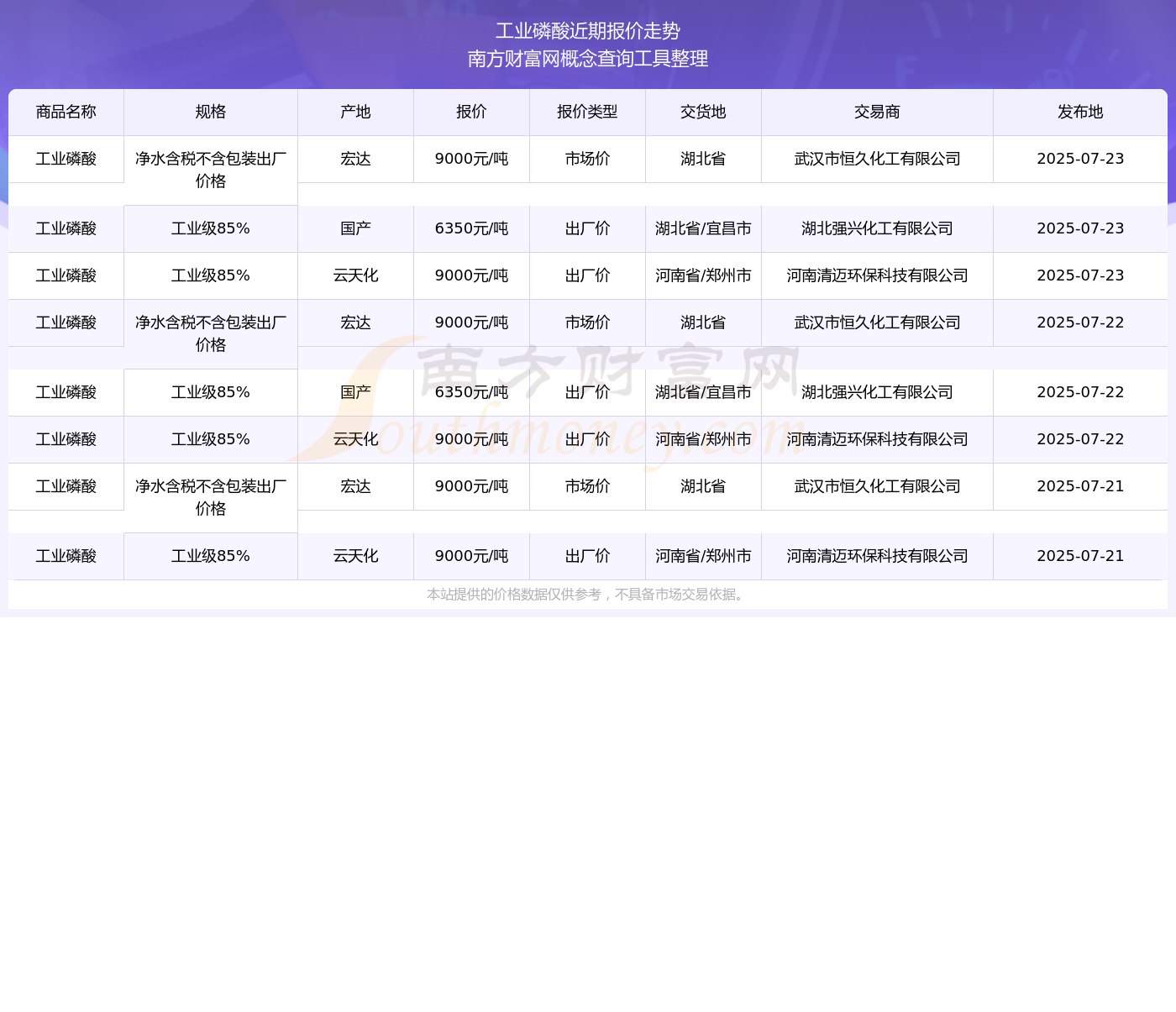This screenshot has width=1176, height=1012.
Task: Click 工业磷酸 name in the first 宏达 row
Action: [66, 159]
